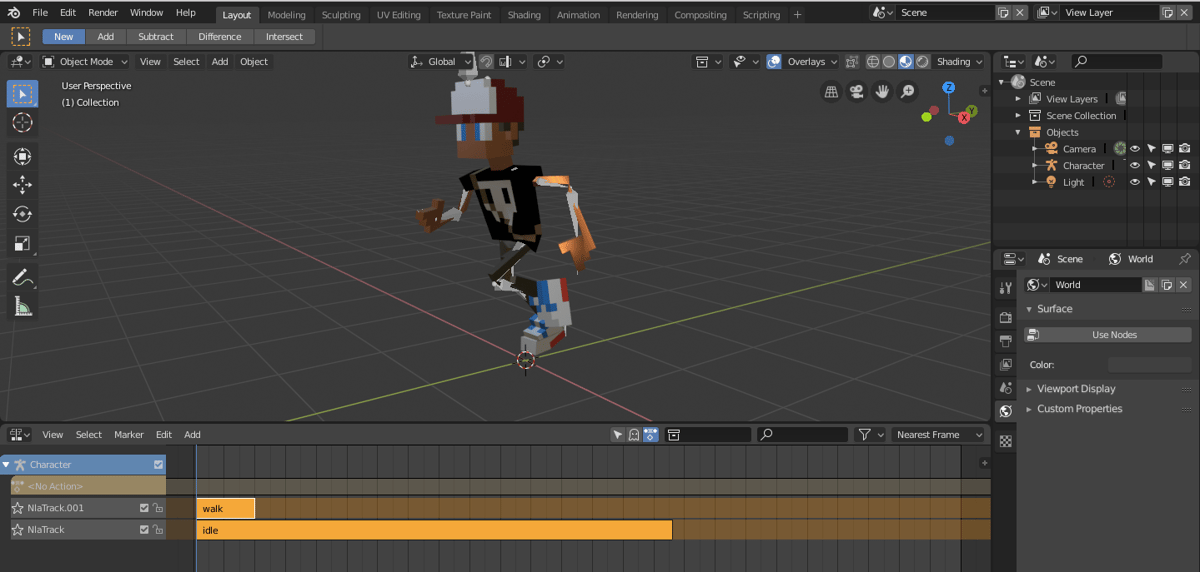The image size is (1200, 572).
Task: Click the Use Nodes button
Action: click(x=1108, y=335)
